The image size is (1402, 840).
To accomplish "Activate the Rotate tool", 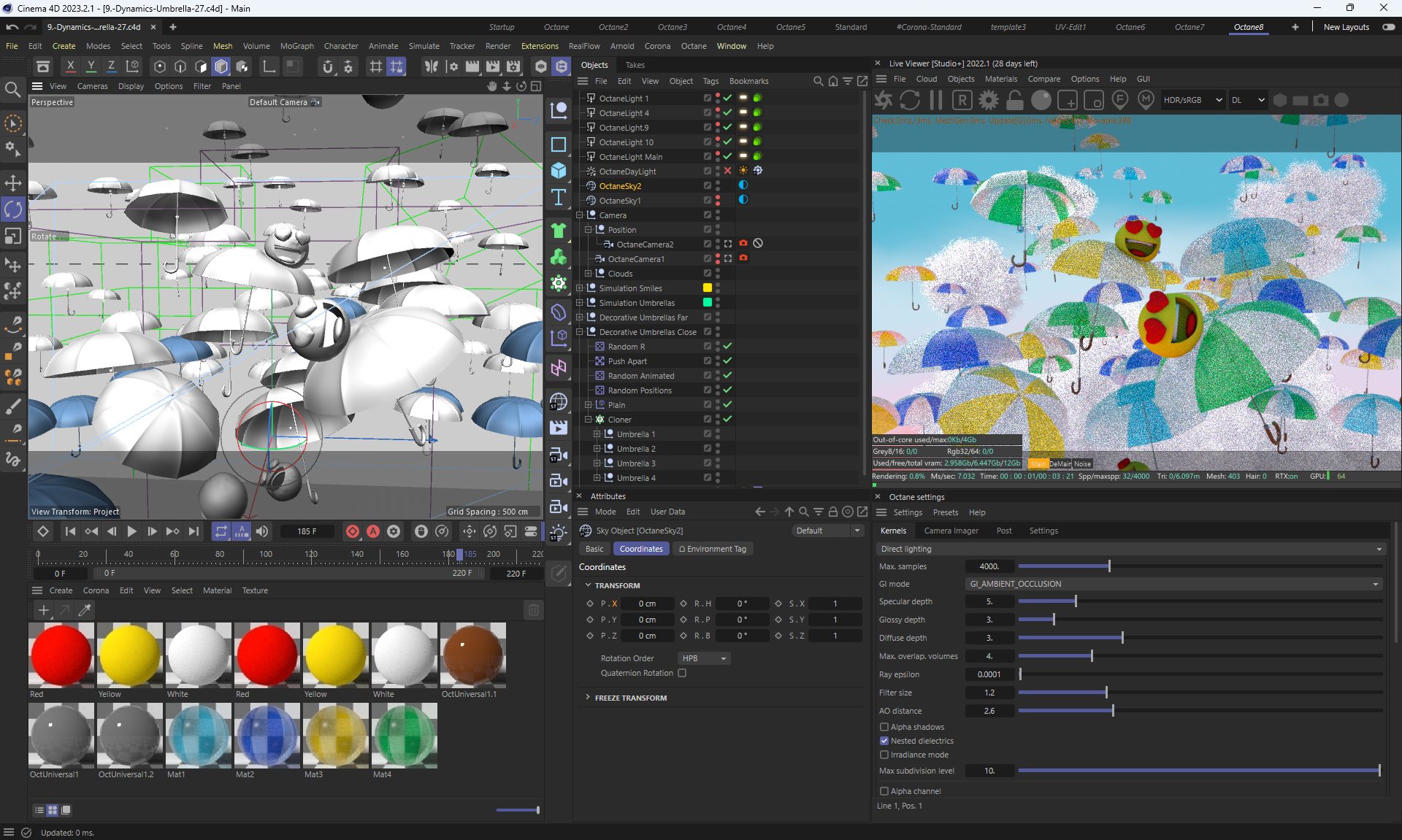I will point(13,209).
